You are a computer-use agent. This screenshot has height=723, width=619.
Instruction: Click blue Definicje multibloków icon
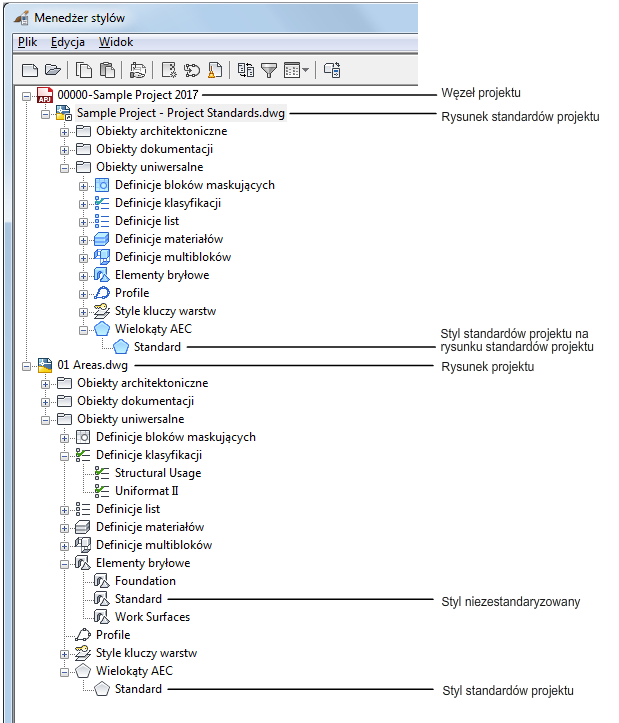[101, 257]
